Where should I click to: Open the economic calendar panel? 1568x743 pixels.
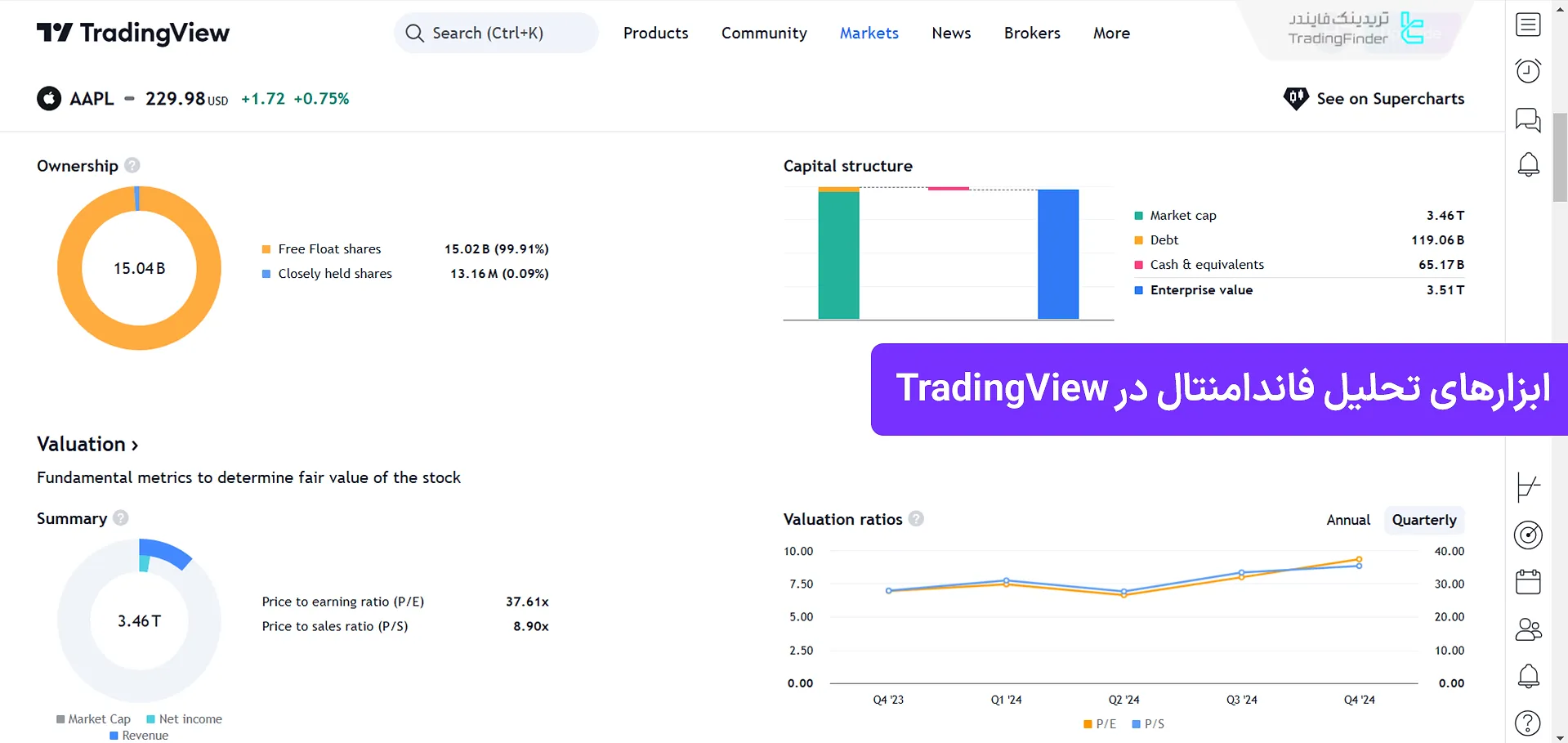point(1527,581)
